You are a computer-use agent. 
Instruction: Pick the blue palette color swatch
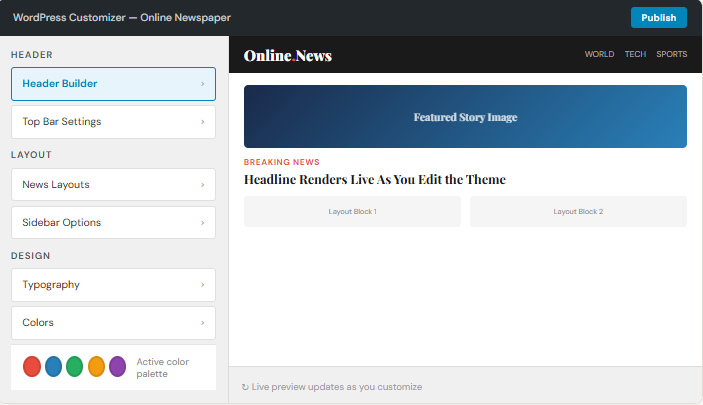coord(53,366)
